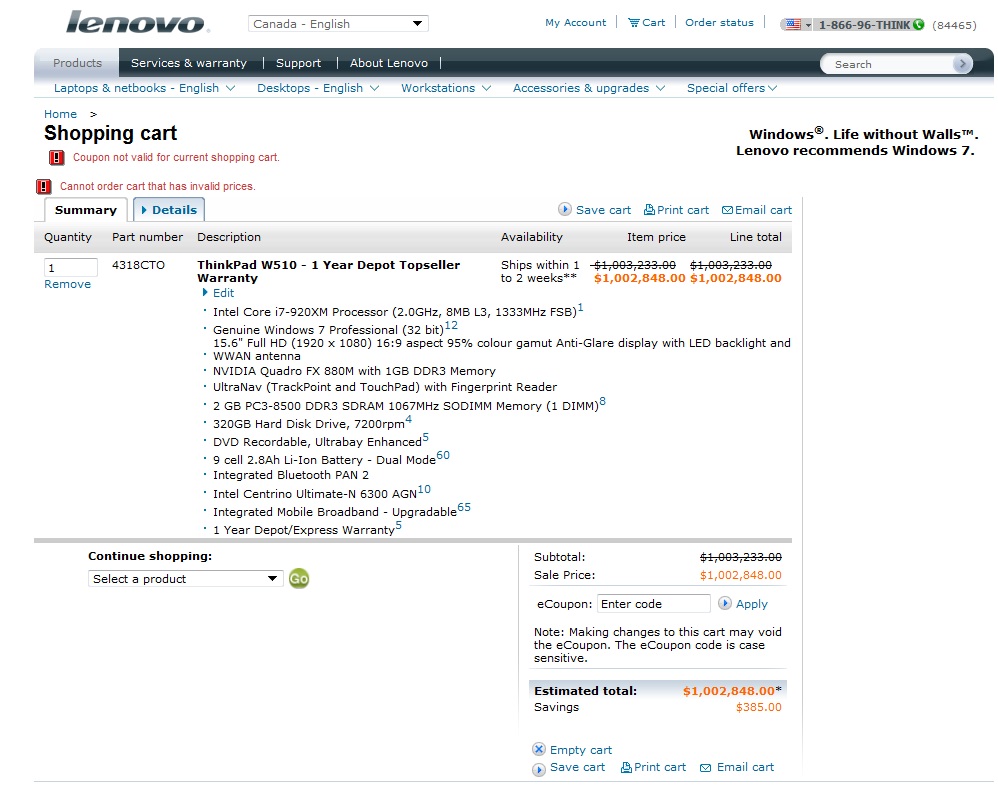
Task: Click the 1-866-96-THINK phone number
Action: [864, 25]
